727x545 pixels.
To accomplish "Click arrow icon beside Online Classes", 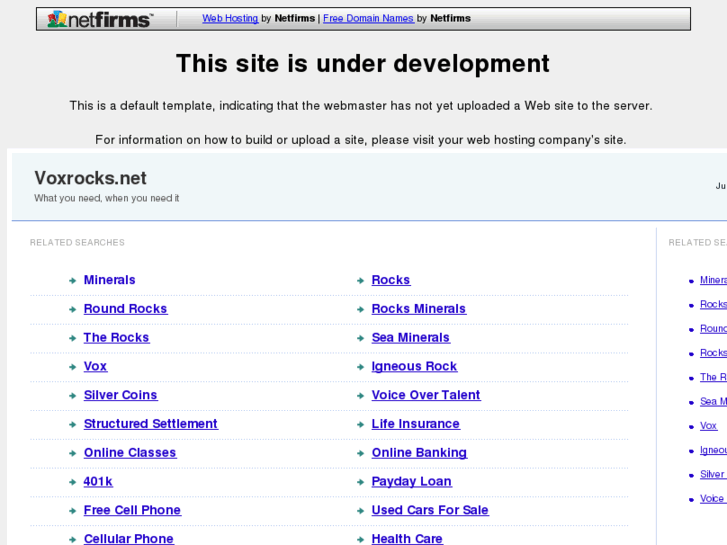I will coord(72,453).
